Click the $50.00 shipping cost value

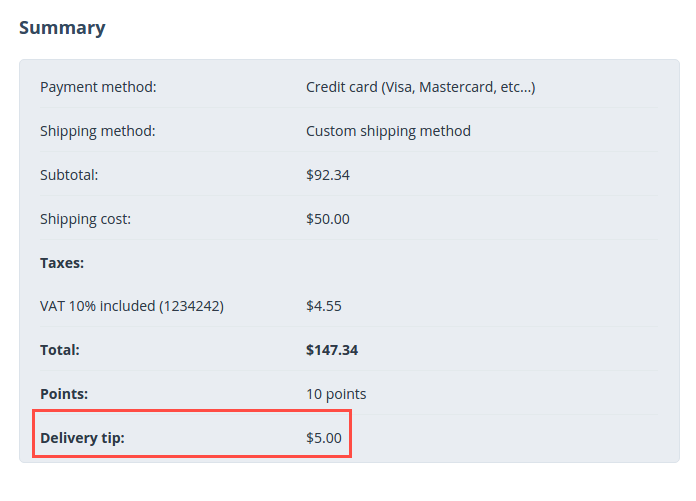[328, 219]
